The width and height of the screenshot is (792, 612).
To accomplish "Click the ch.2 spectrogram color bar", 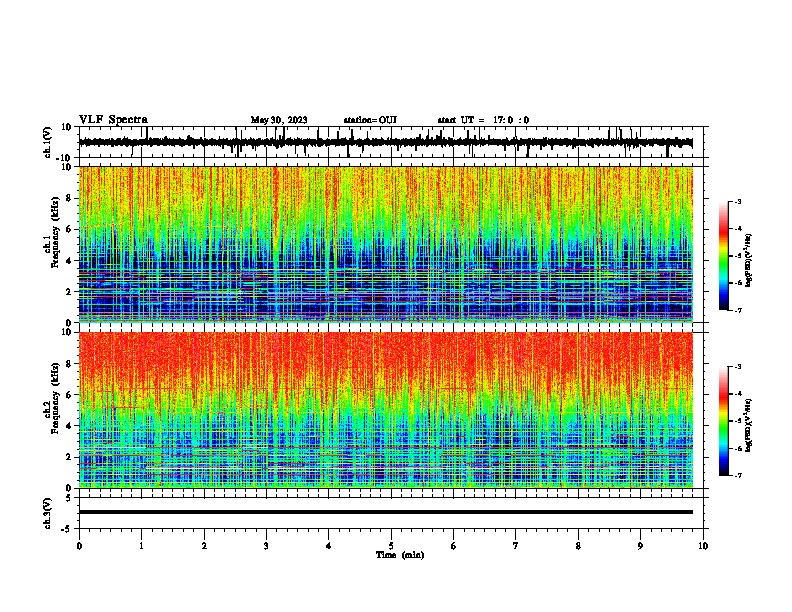I will [724, 421].
